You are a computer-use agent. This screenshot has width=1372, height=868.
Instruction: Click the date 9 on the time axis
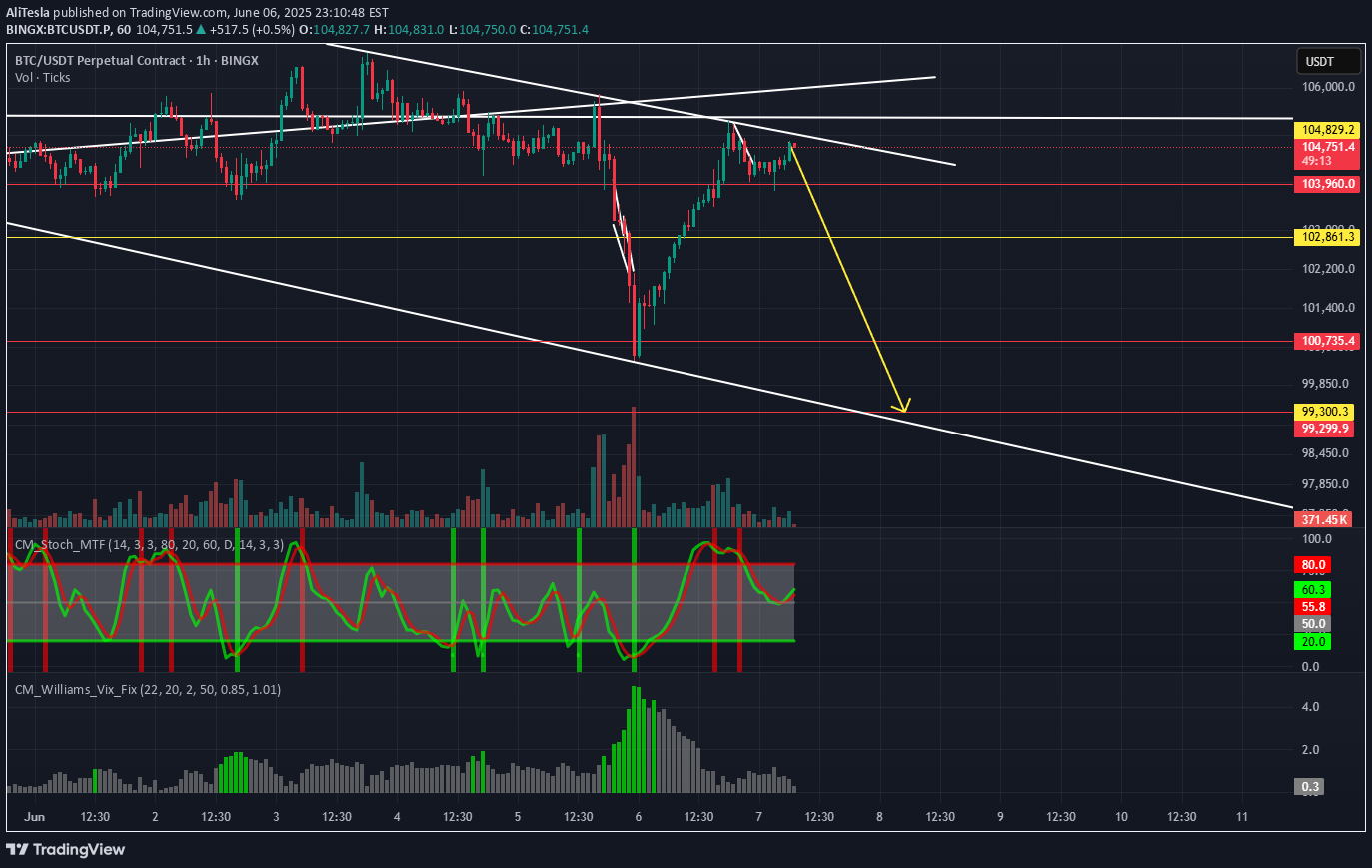point(1000,817)
